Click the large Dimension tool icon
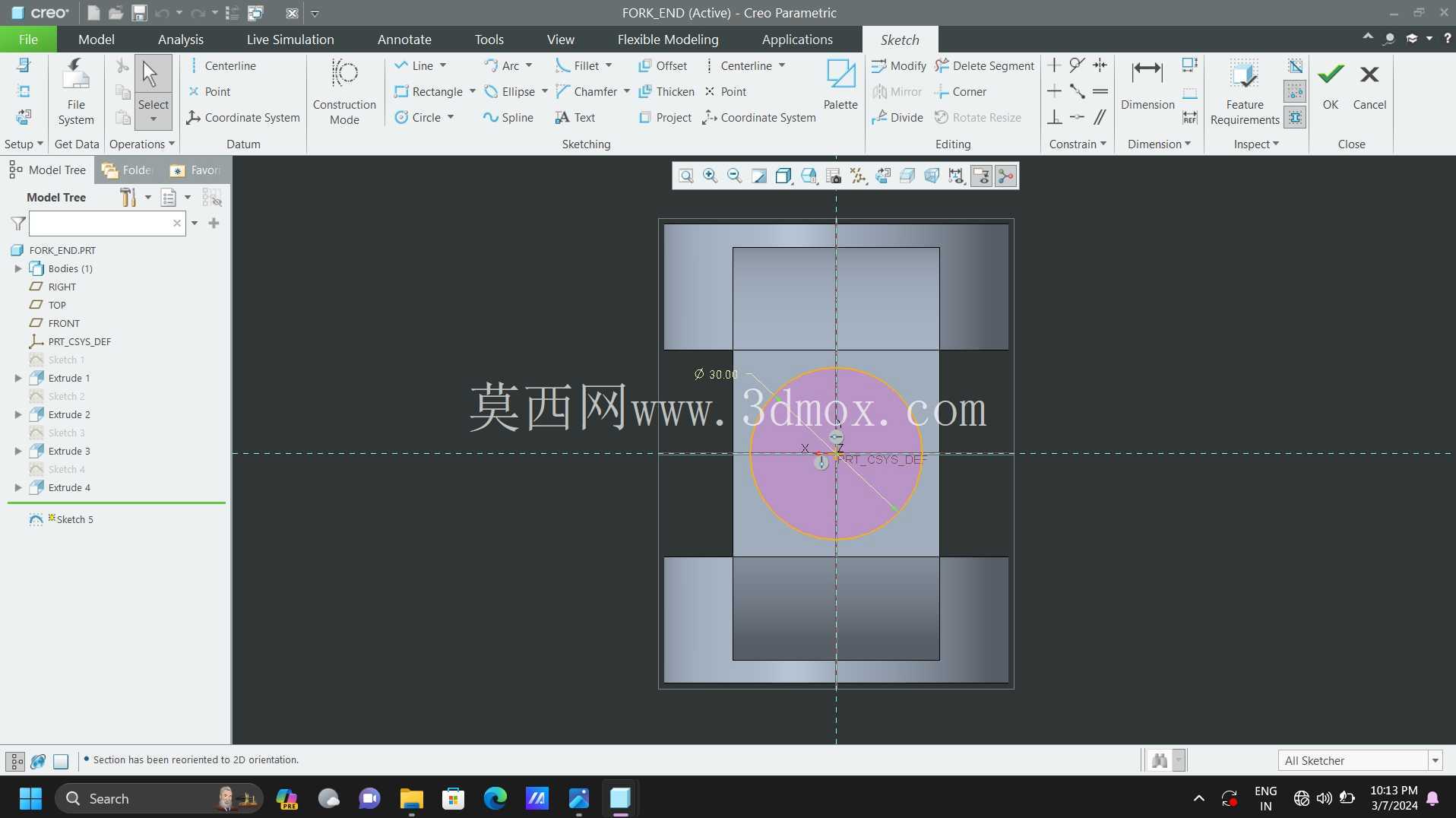Screen dimensions: 1456x818 pyautogui.click(x=1147, y=84)
